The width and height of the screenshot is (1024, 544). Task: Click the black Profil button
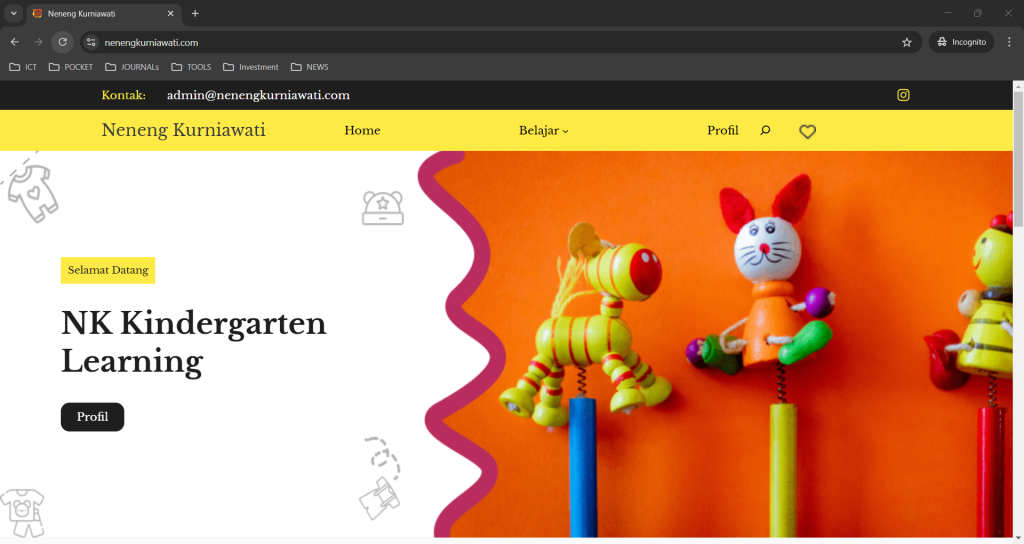pyautogui.click(x=92, y=417)
